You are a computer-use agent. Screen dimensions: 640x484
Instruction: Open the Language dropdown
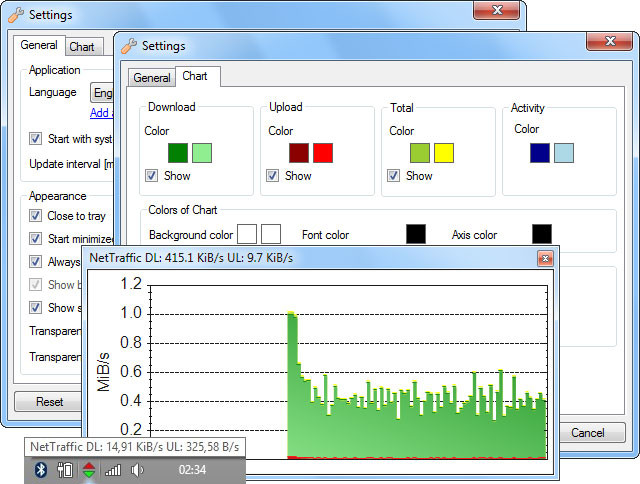point(102,92)
